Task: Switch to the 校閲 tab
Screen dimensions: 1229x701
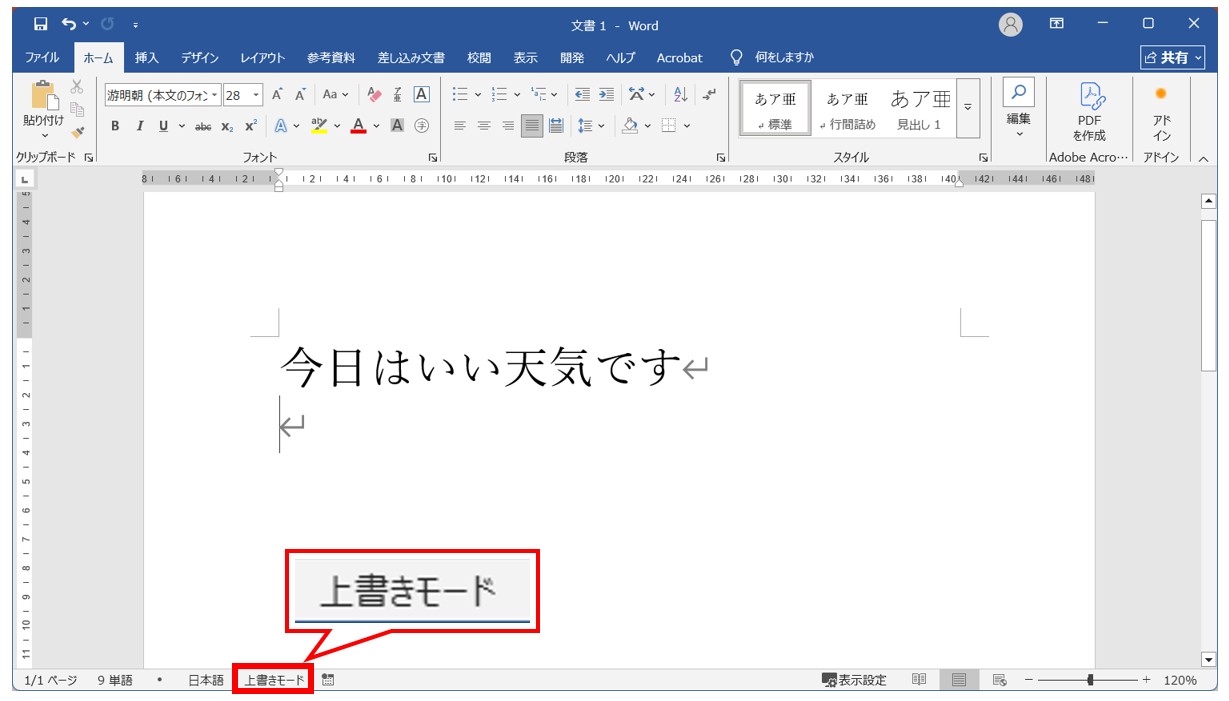Action: click(479, 58)
